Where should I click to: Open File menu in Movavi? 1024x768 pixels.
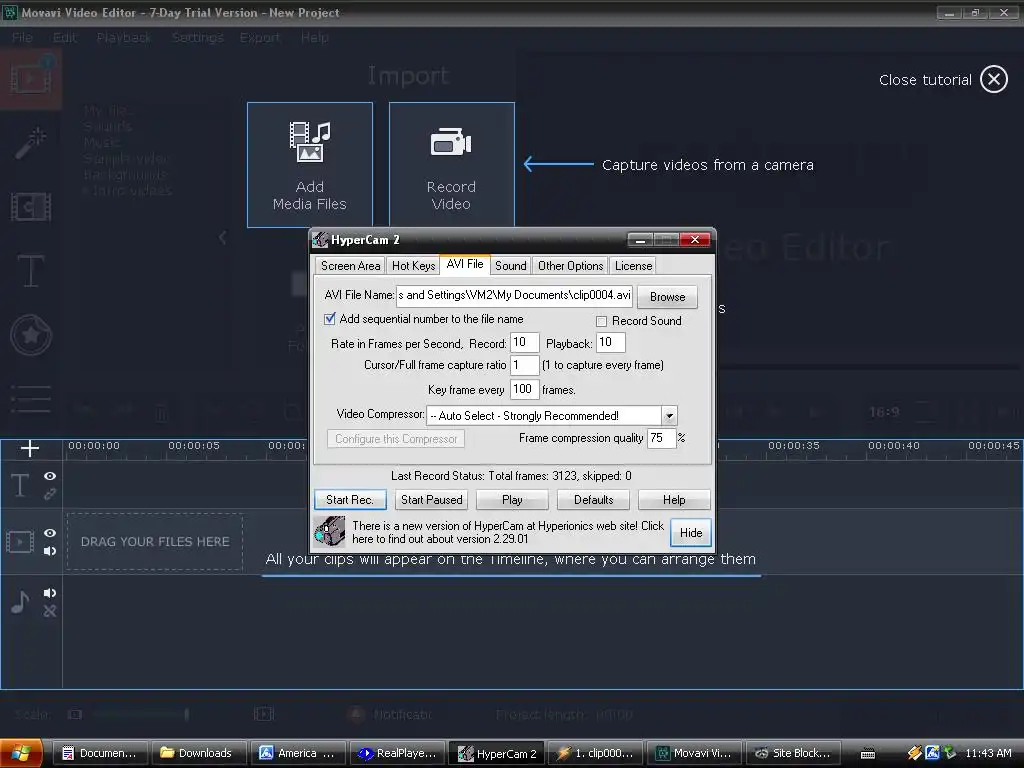point(22,38)
